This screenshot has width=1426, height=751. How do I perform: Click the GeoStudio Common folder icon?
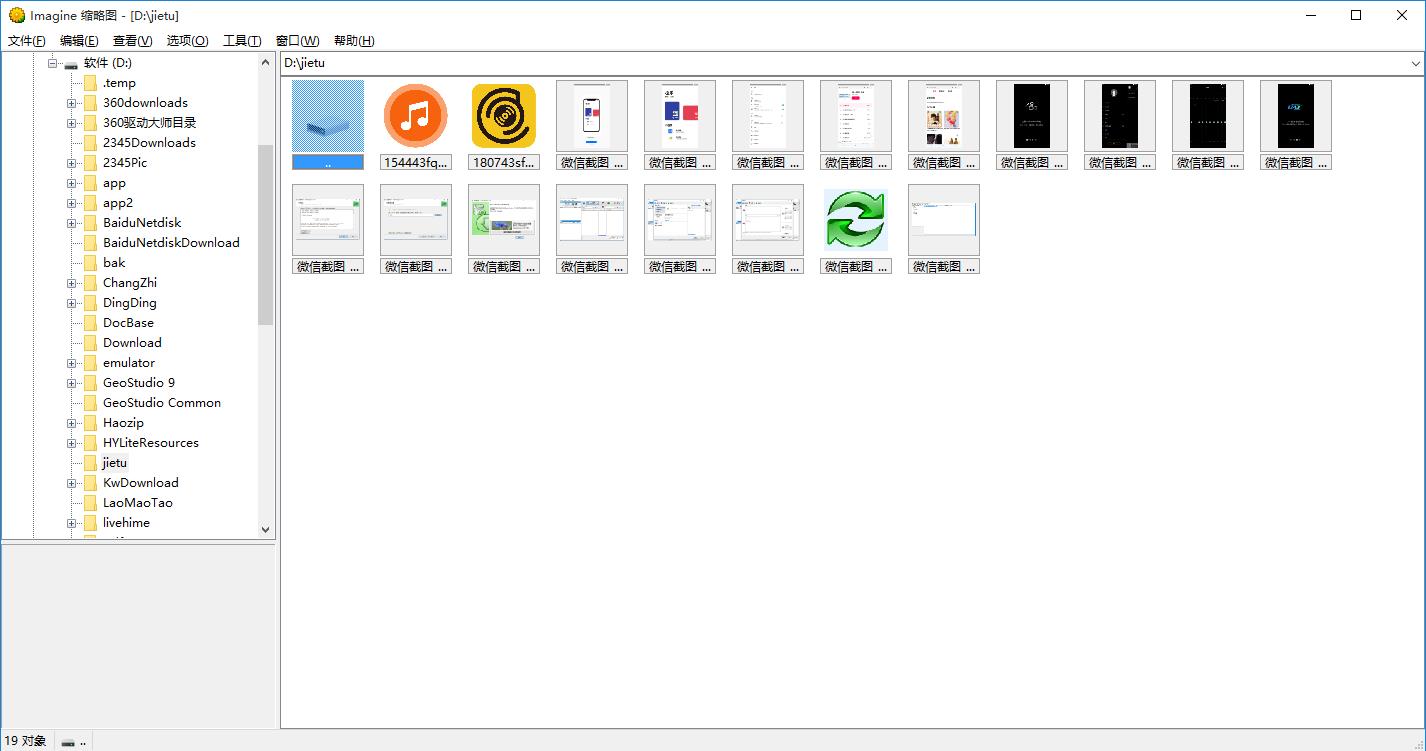(x=90, y=403)
